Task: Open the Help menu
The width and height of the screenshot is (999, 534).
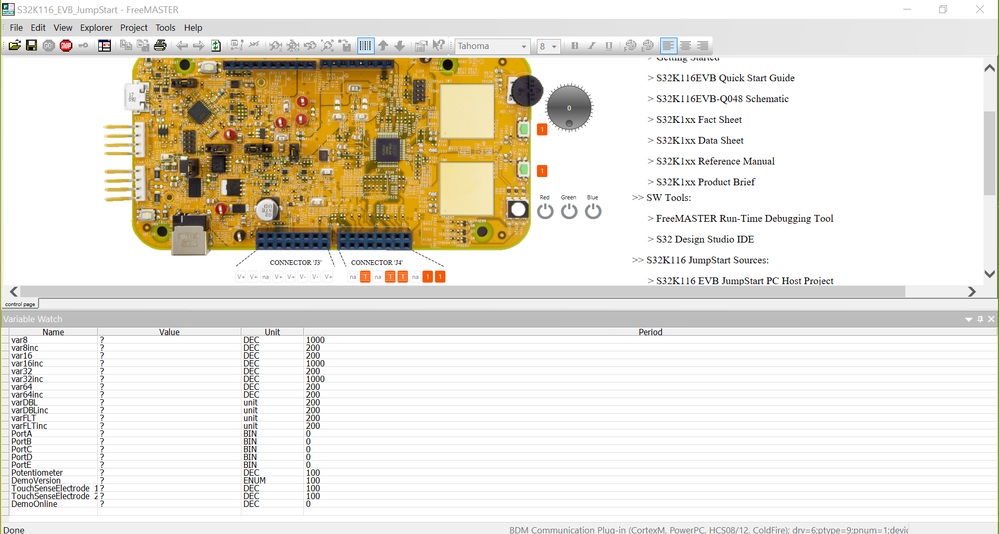Action: click(193, 27)
